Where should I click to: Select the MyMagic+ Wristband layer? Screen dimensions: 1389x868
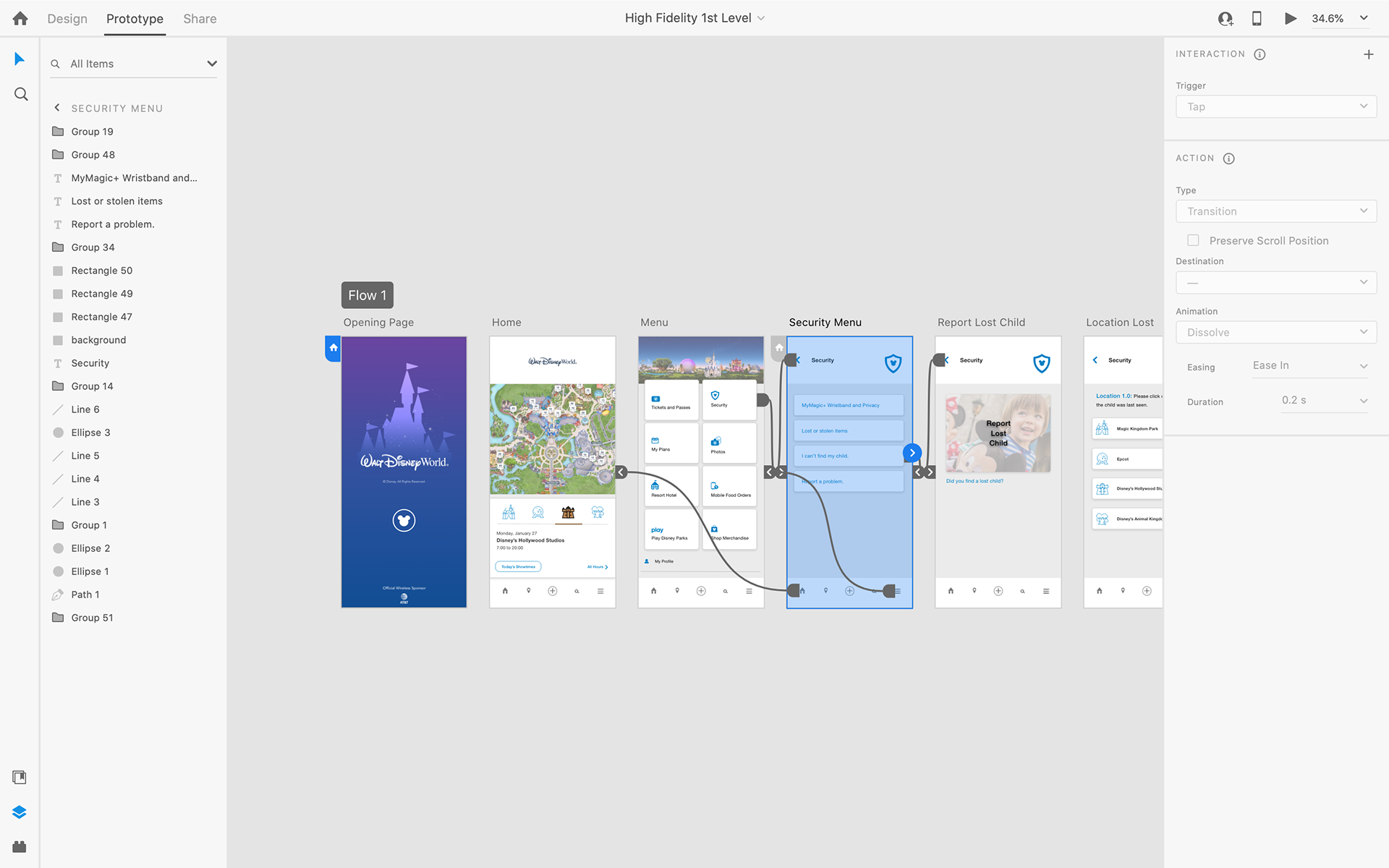[133, 178]
